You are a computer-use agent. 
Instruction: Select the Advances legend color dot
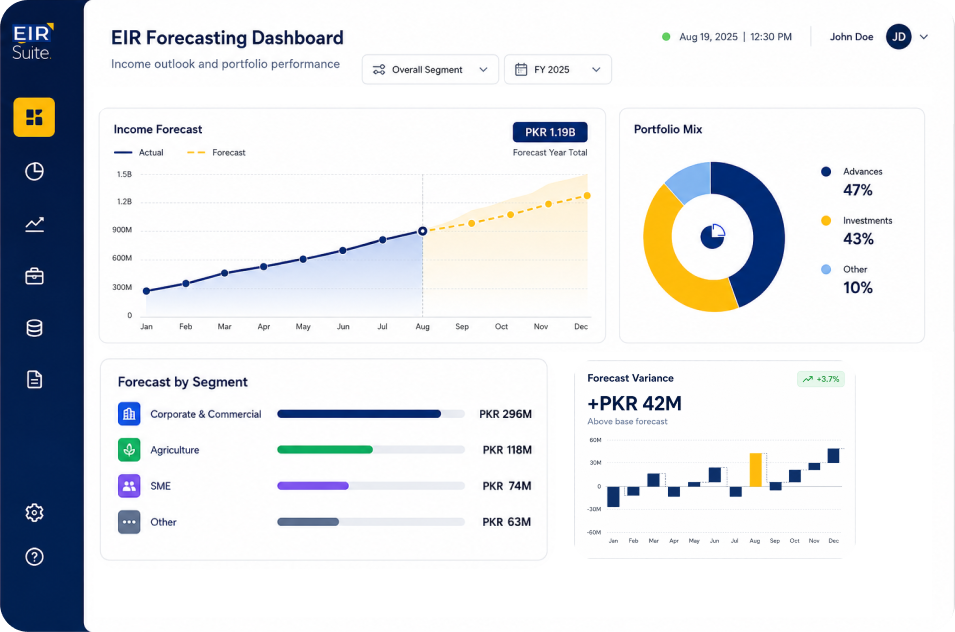click(826, 172)
